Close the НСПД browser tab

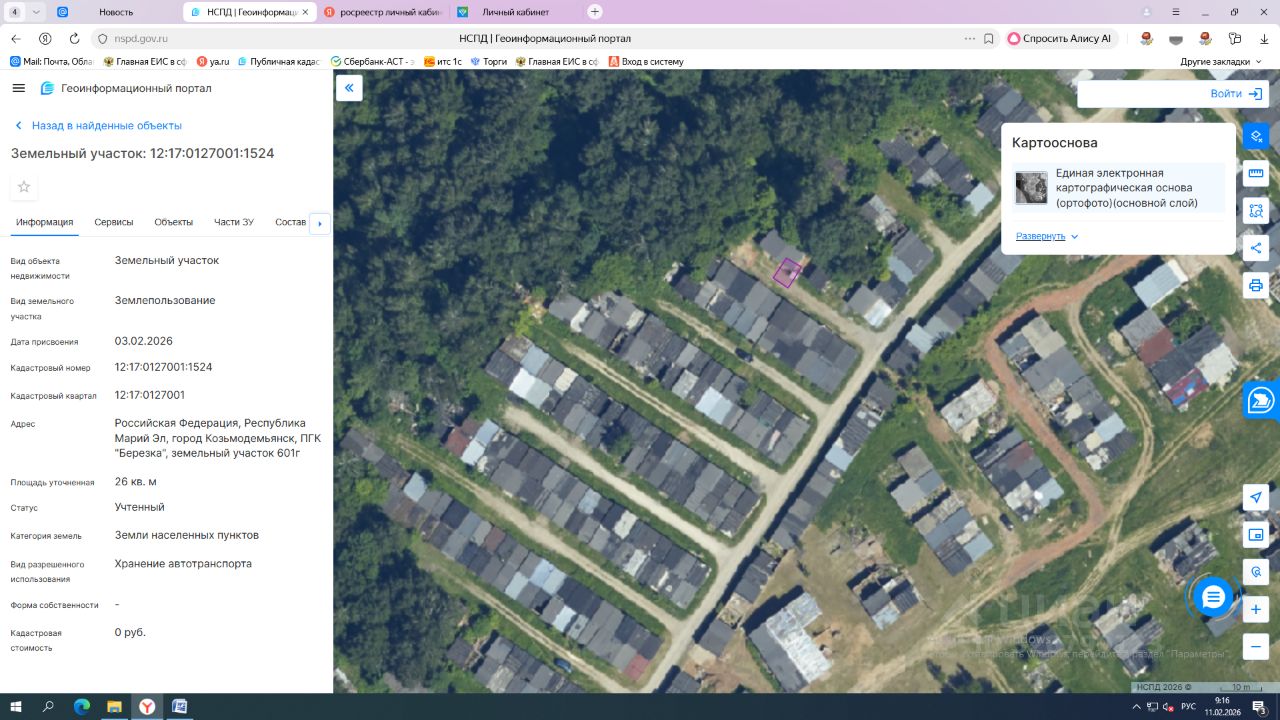point(306,12)
